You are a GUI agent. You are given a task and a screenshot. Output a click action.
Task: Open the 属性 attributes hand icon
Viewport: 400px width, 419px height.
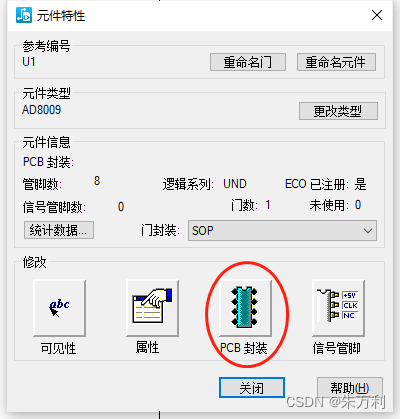[x=152, y=308]
